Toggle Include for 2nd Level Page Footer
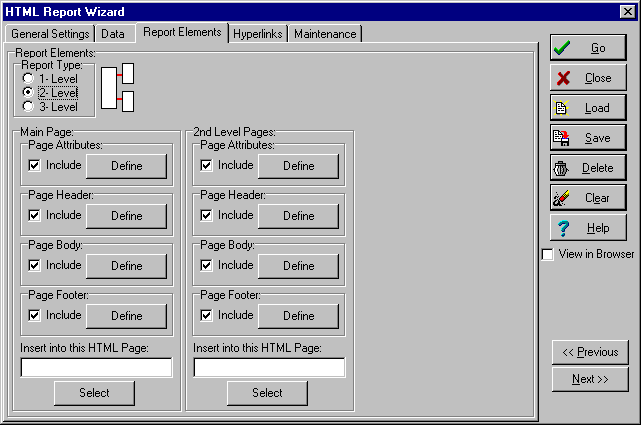The width and height of the screenshot is (641, 425). [206, 315]
